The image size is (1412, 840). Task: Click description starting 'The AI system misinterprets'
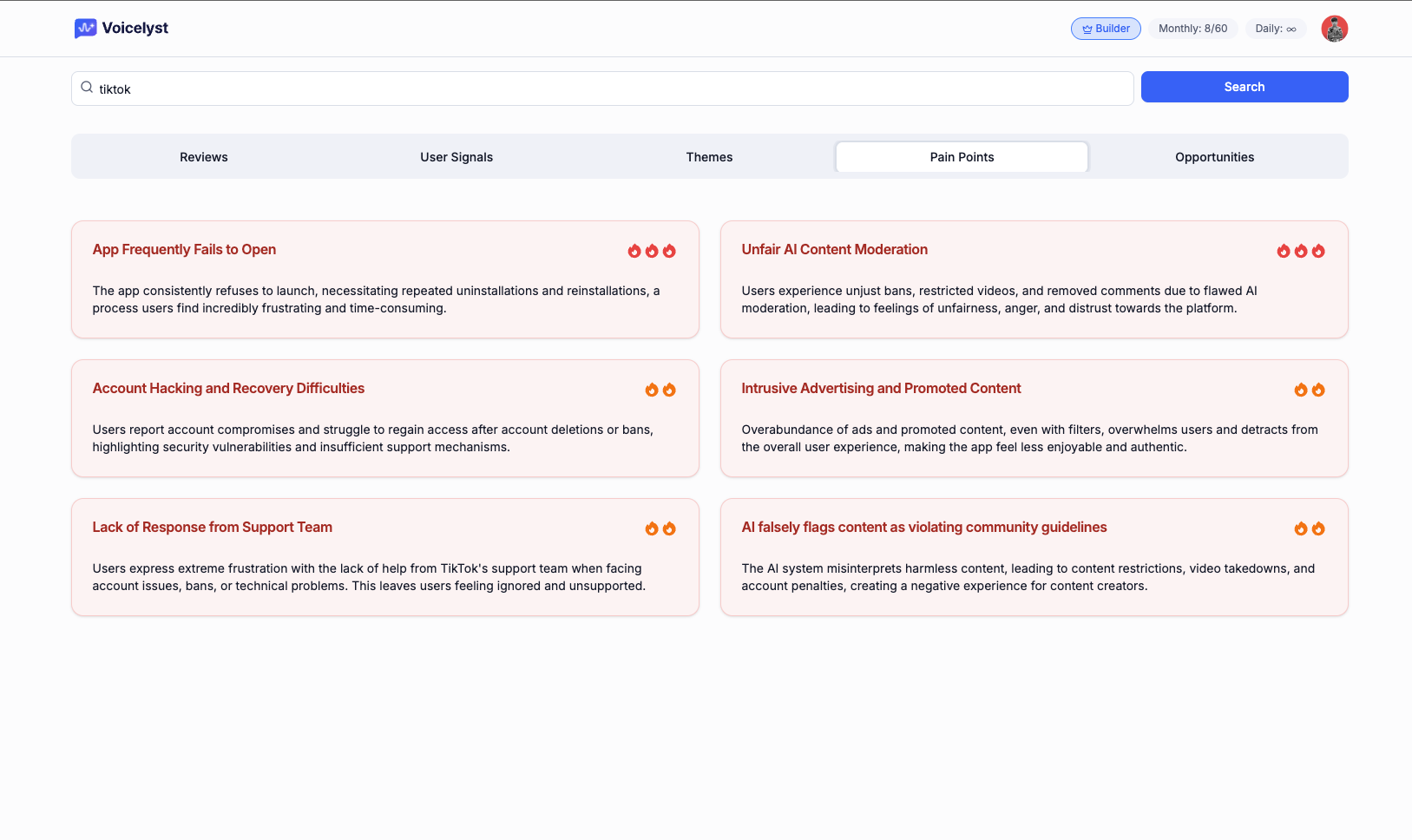click(1028, 577)
